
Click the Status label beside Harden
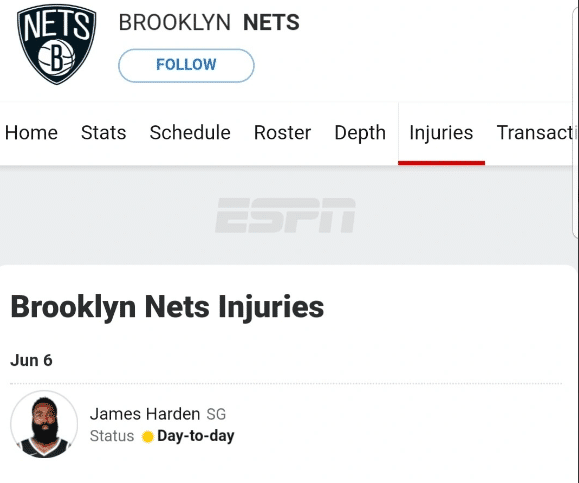[x=112, y=436]
